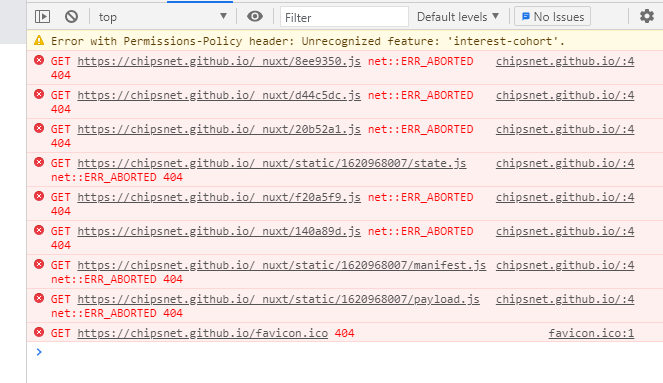The height and width of the screenshot is (383, 663).
Task: Toggle the live expression eye icon
Action: (x=255, y=16)
